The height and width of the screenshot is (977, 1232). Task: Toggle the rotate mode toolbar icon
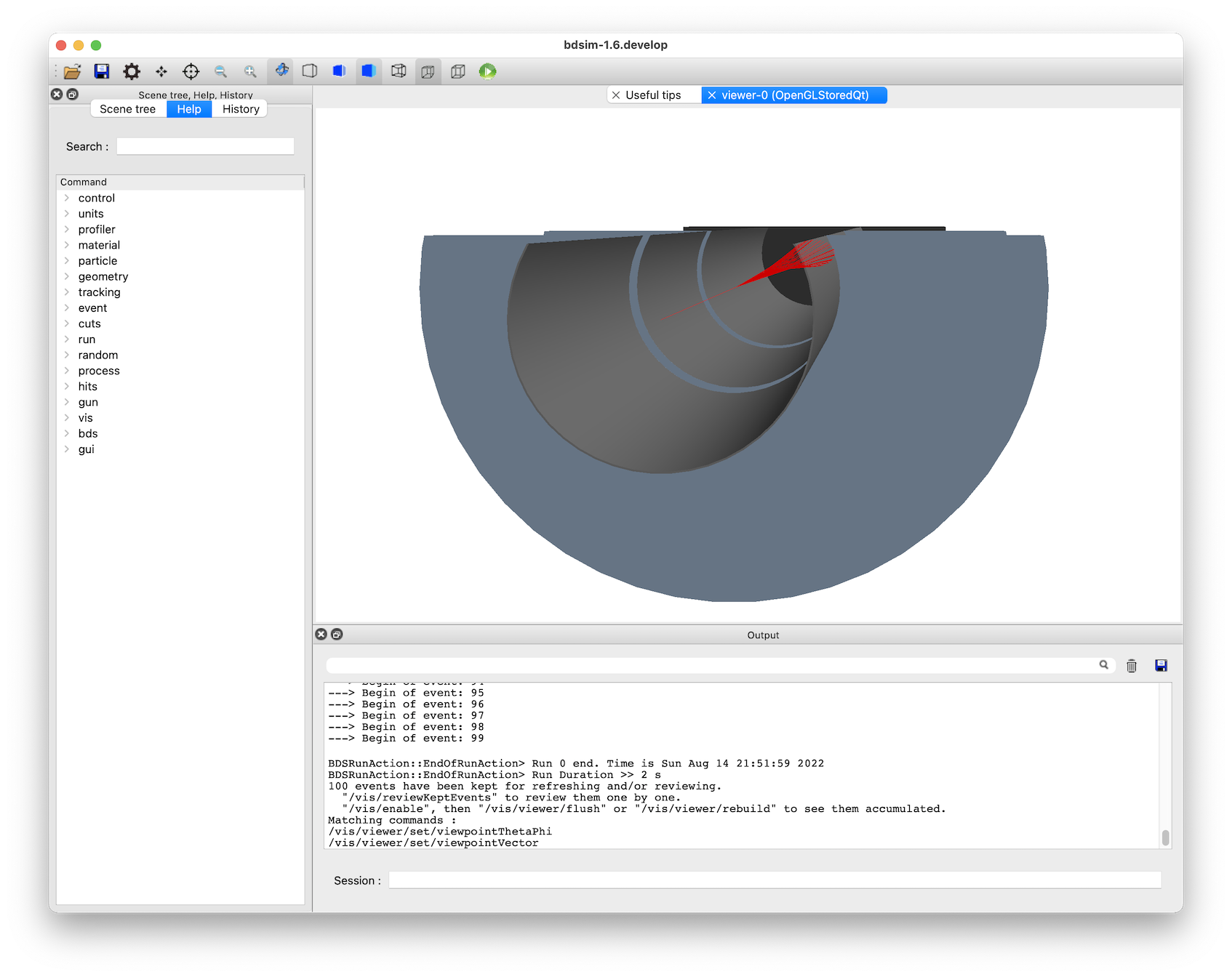281,71
